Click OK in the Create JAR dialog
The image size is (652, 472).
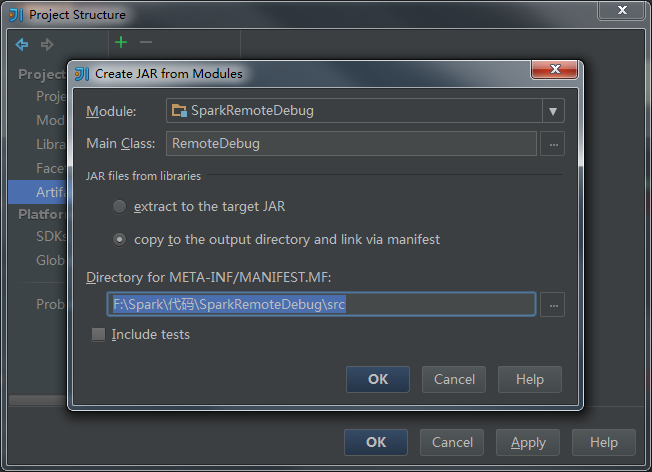click(x=378, y=379)
